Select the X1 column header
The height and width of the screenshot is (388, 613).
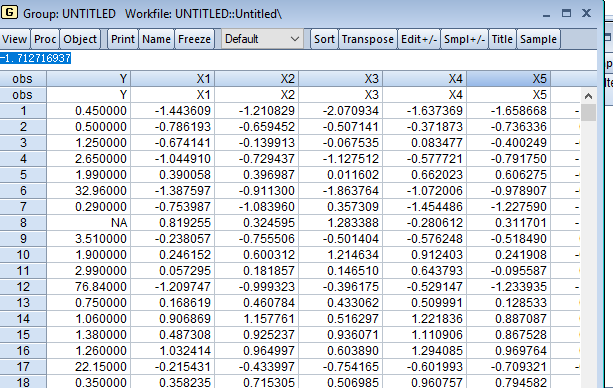pos(172,79)
